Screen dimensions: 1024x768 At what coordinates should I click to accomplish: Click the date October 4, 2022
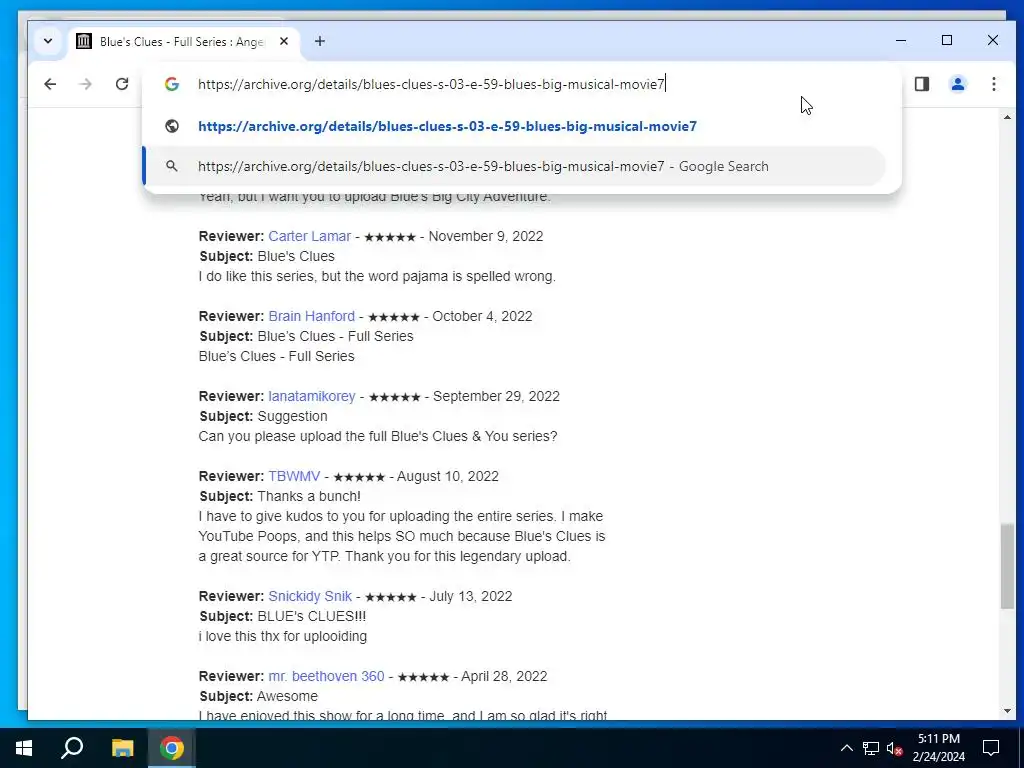coord(482,316)
